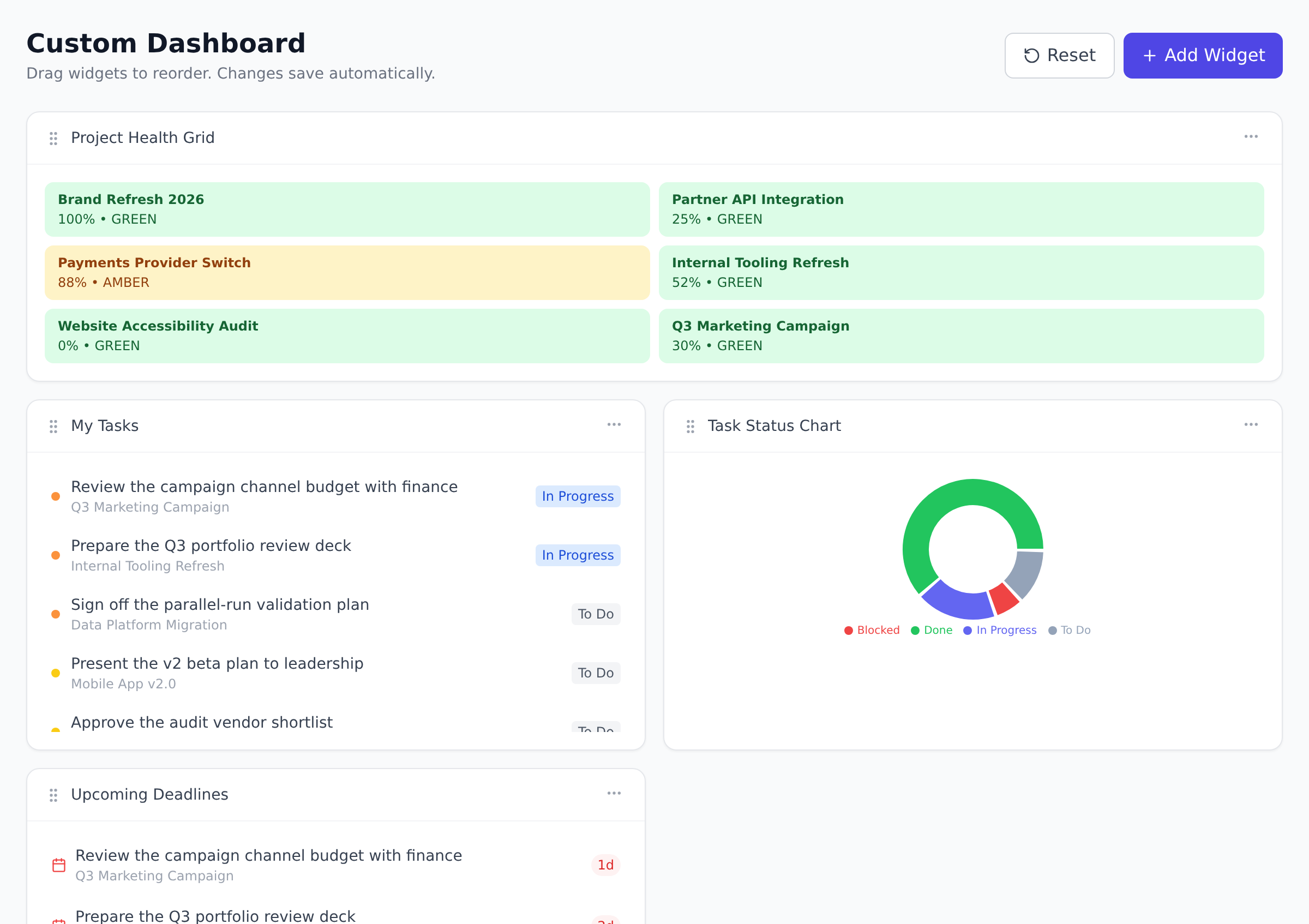Click In Progress badge on campaign budget task
Viewport: 1309px width, 924px height.
point(578,496)
